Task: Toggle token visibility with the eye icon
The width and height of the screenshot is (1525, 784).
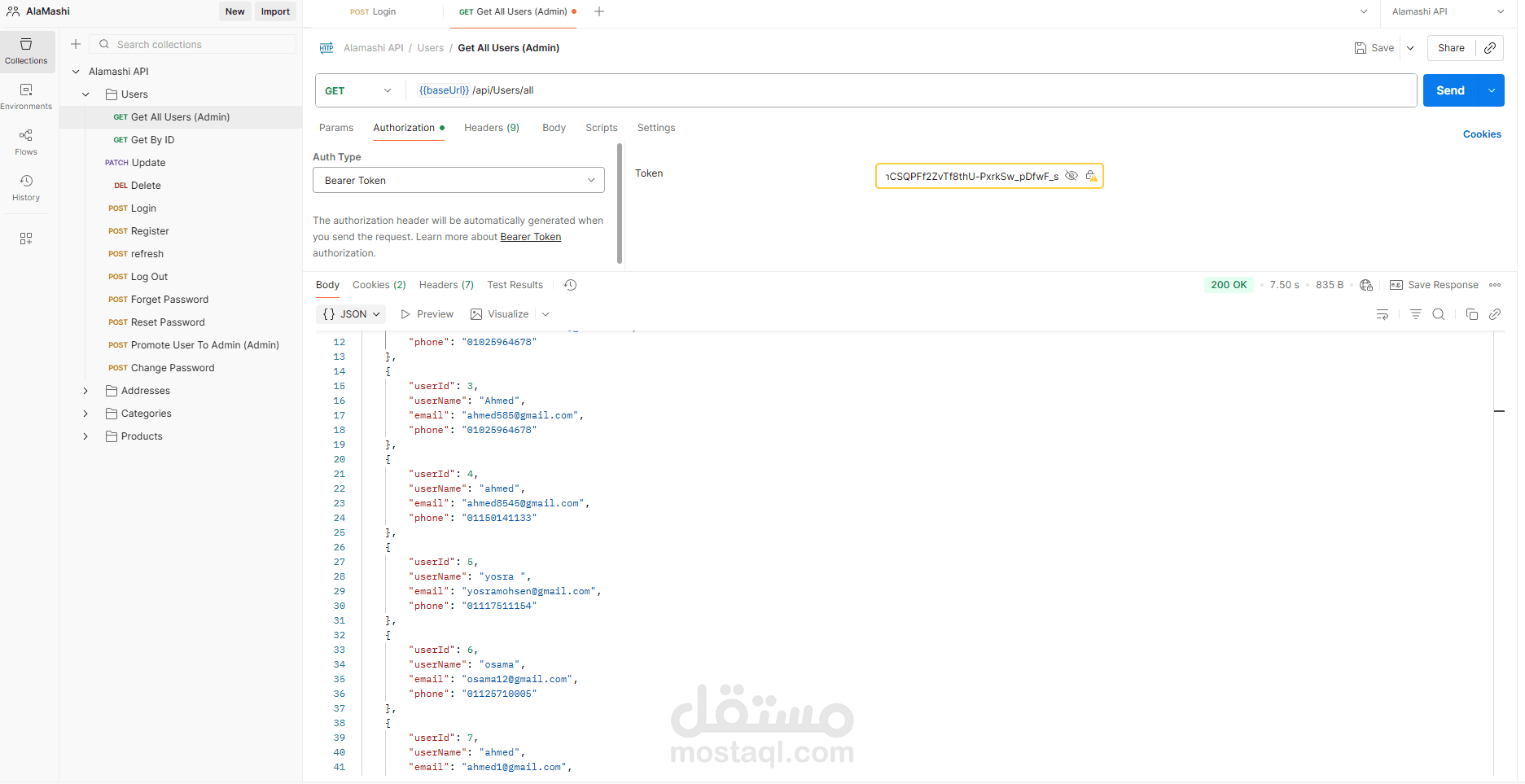Action: (x=1071, y=176)
